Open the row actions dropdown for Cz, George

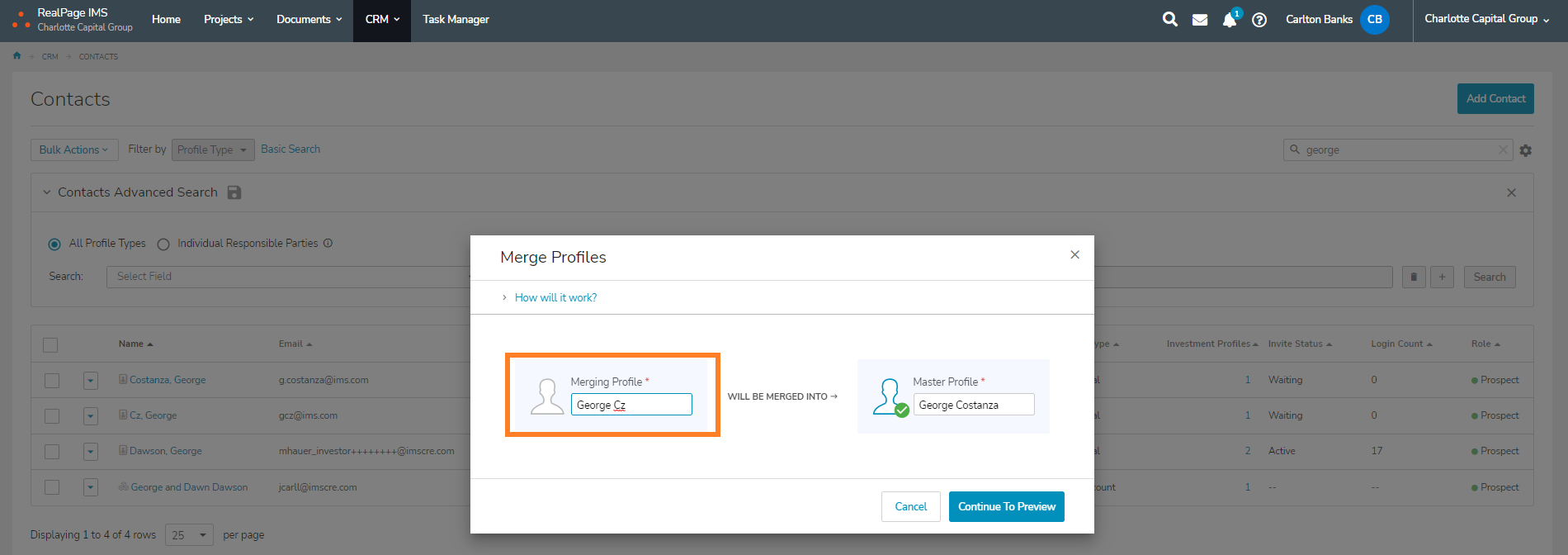pyautogui.click(x=91, y=416)
